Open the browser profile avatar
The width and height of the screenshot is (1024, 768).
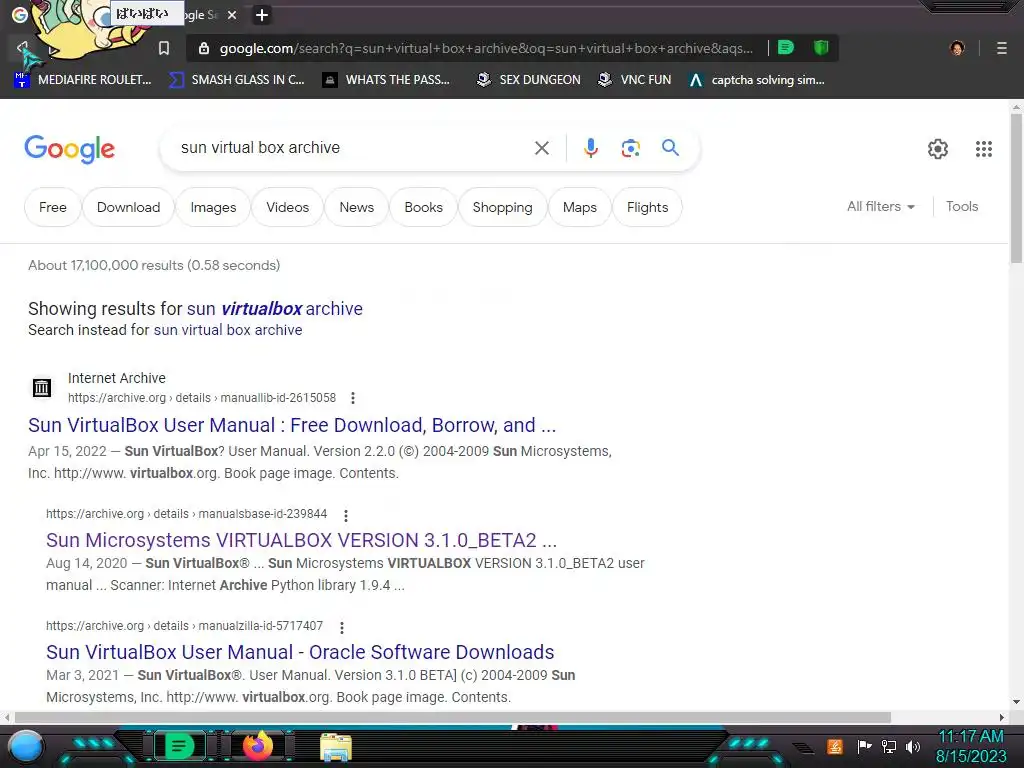click(x=957, y=48)
